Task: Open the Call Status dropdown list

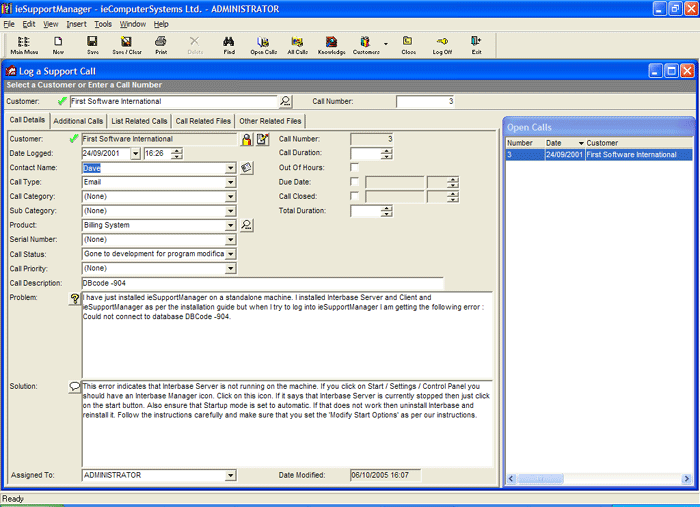Action: click(x=231, y=255)
